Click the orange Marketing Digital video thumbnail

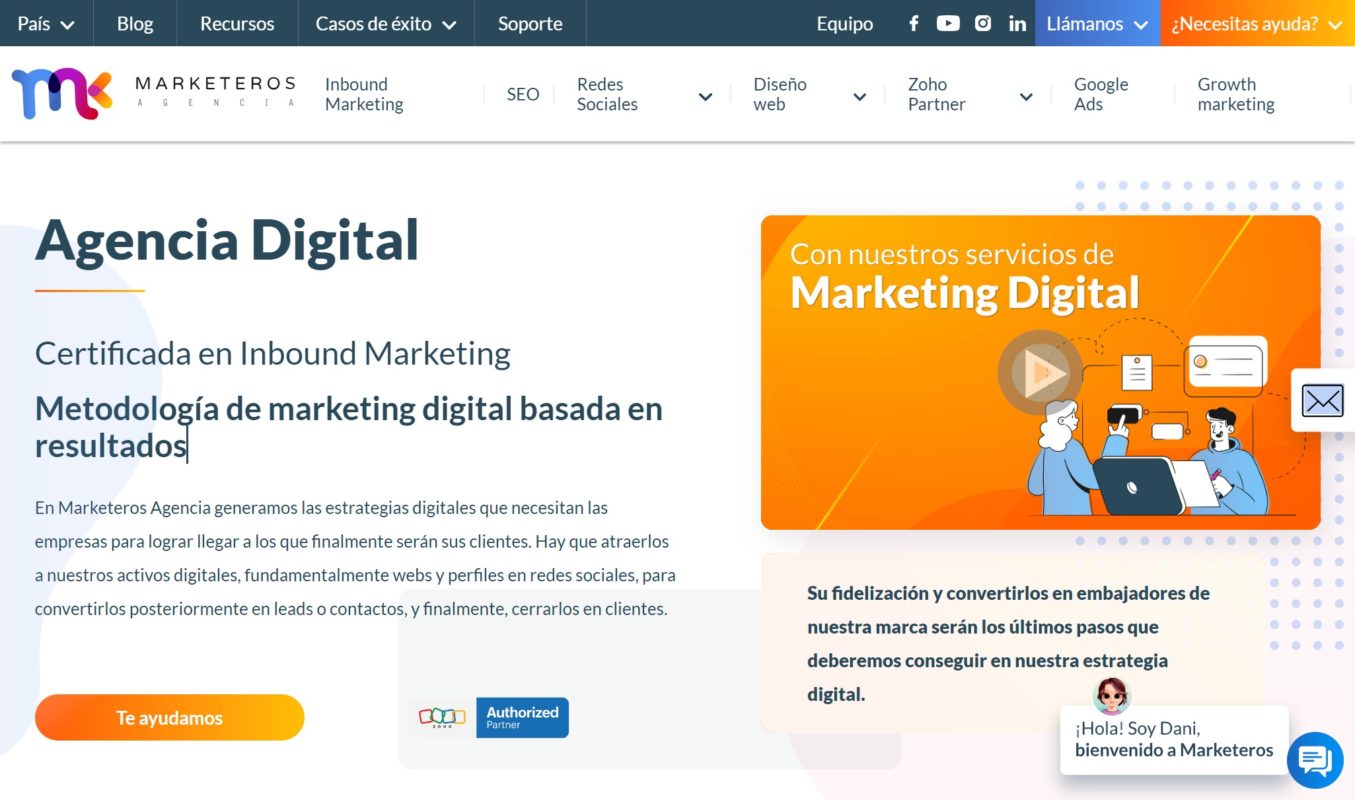click(x=1040, y=372)
